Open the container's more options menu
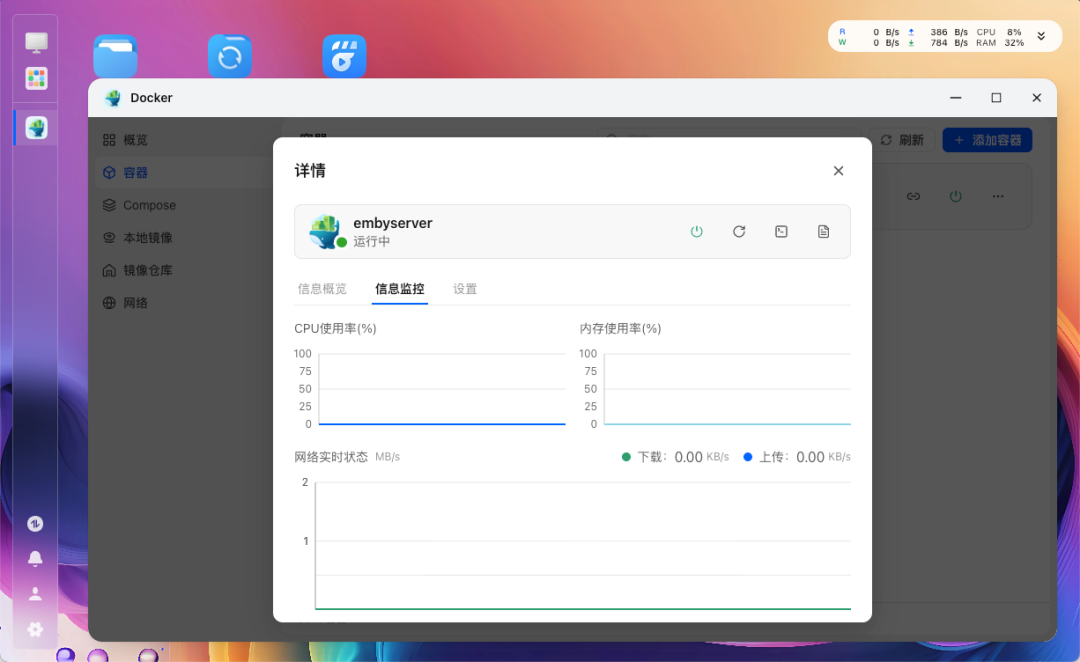Screen dimensions: 1080x662 tap(998, 196)
